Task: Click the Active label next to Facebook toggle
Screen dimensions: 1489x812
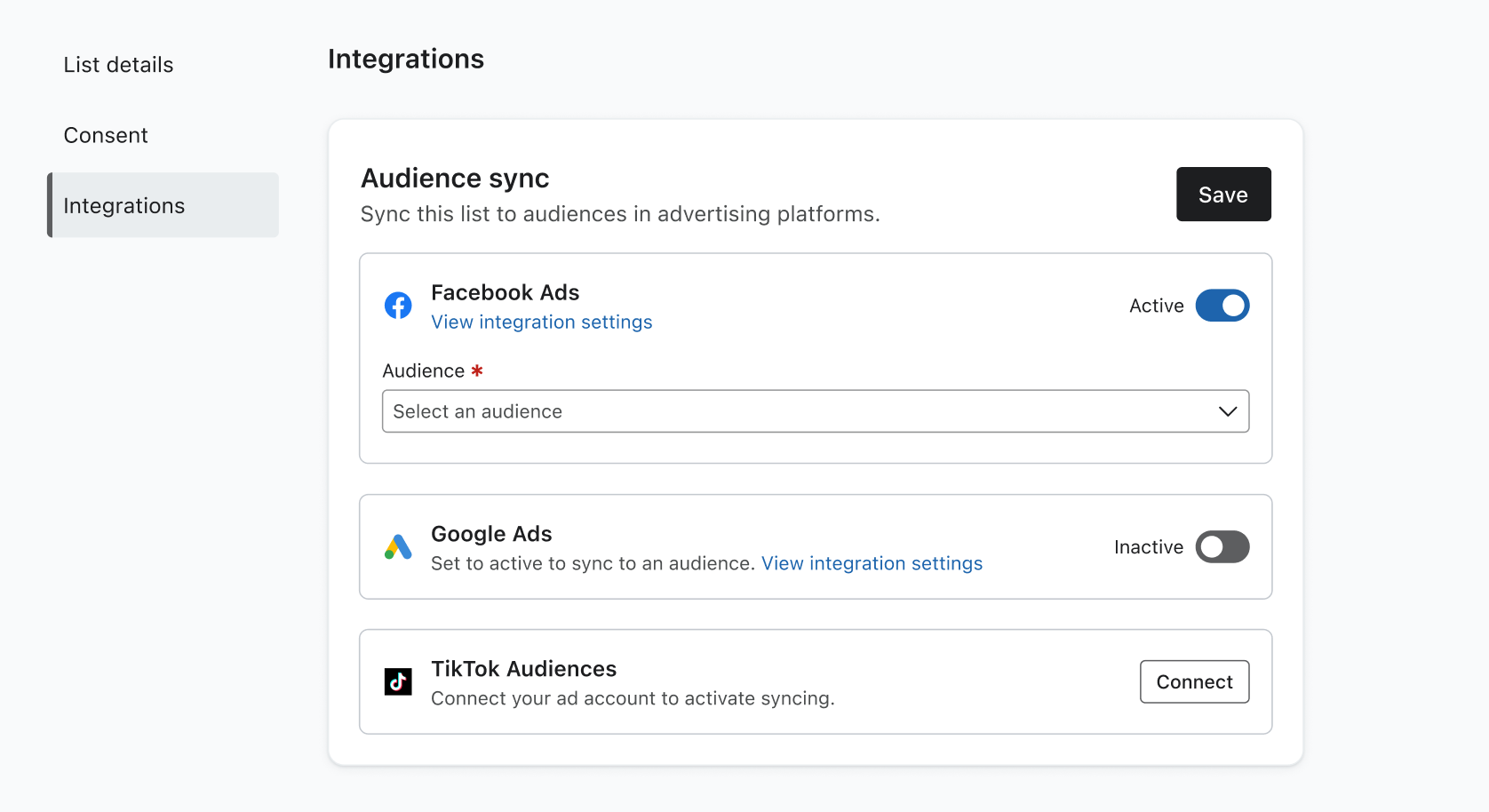Action: 1156,306
